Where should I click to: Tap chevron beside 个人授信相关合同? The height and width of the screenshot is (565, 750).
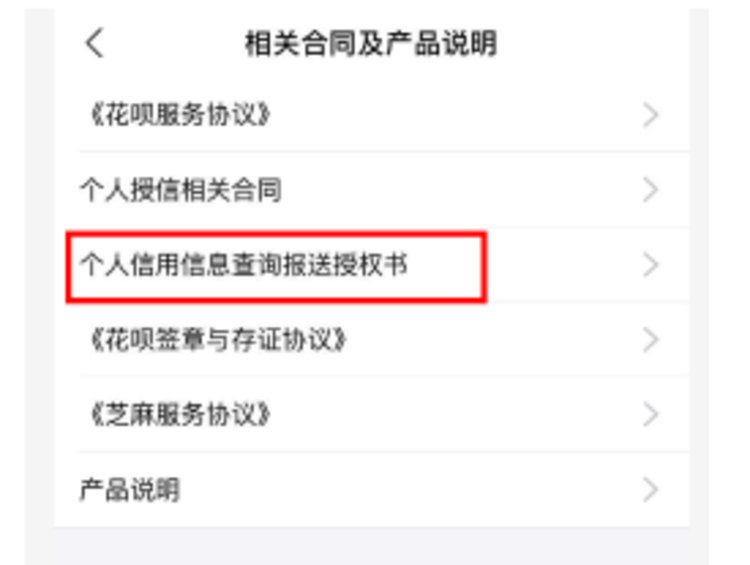tap(651, 190)
